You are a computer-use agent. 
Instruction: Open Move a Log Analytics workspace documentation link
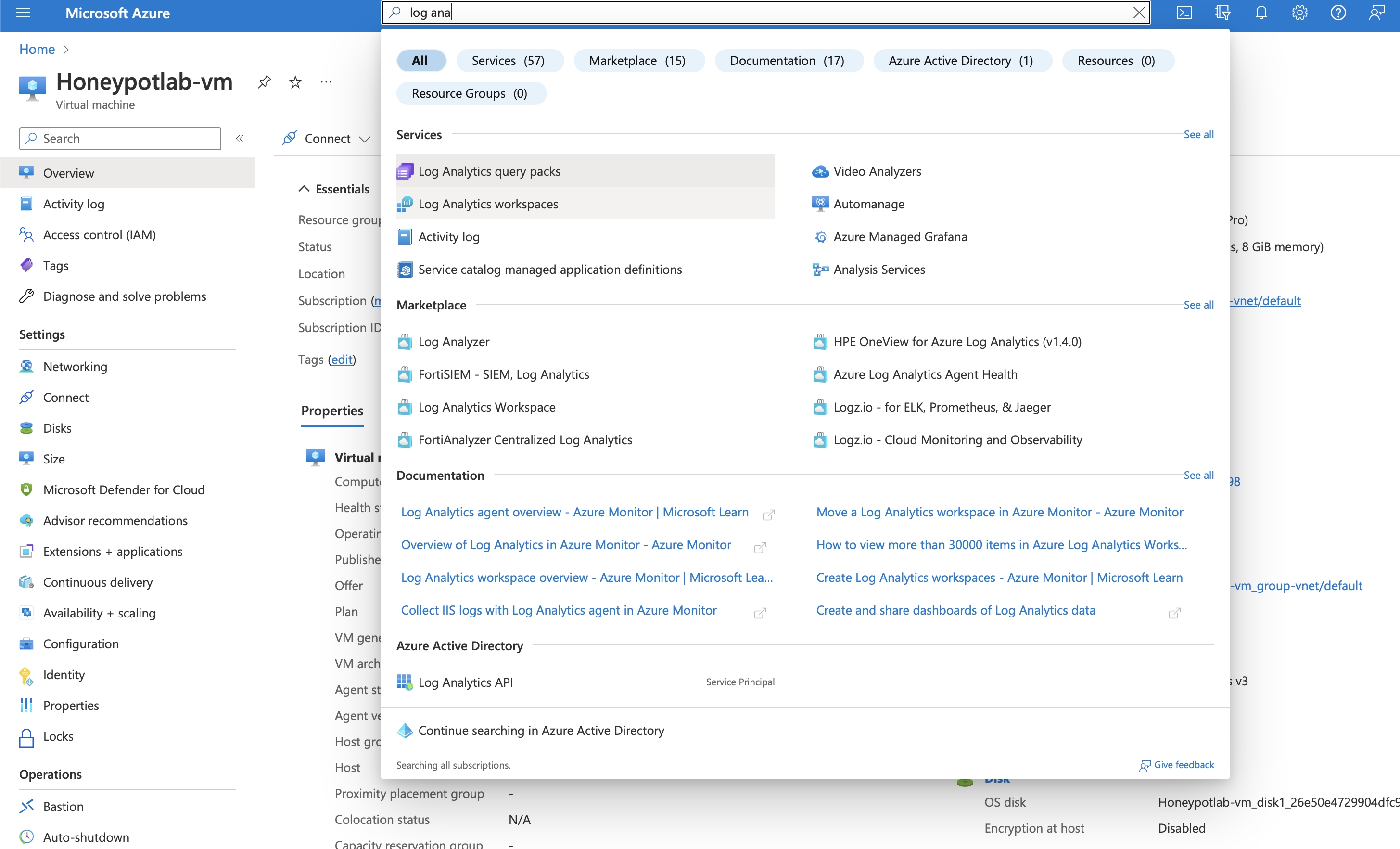[1000, 512]
